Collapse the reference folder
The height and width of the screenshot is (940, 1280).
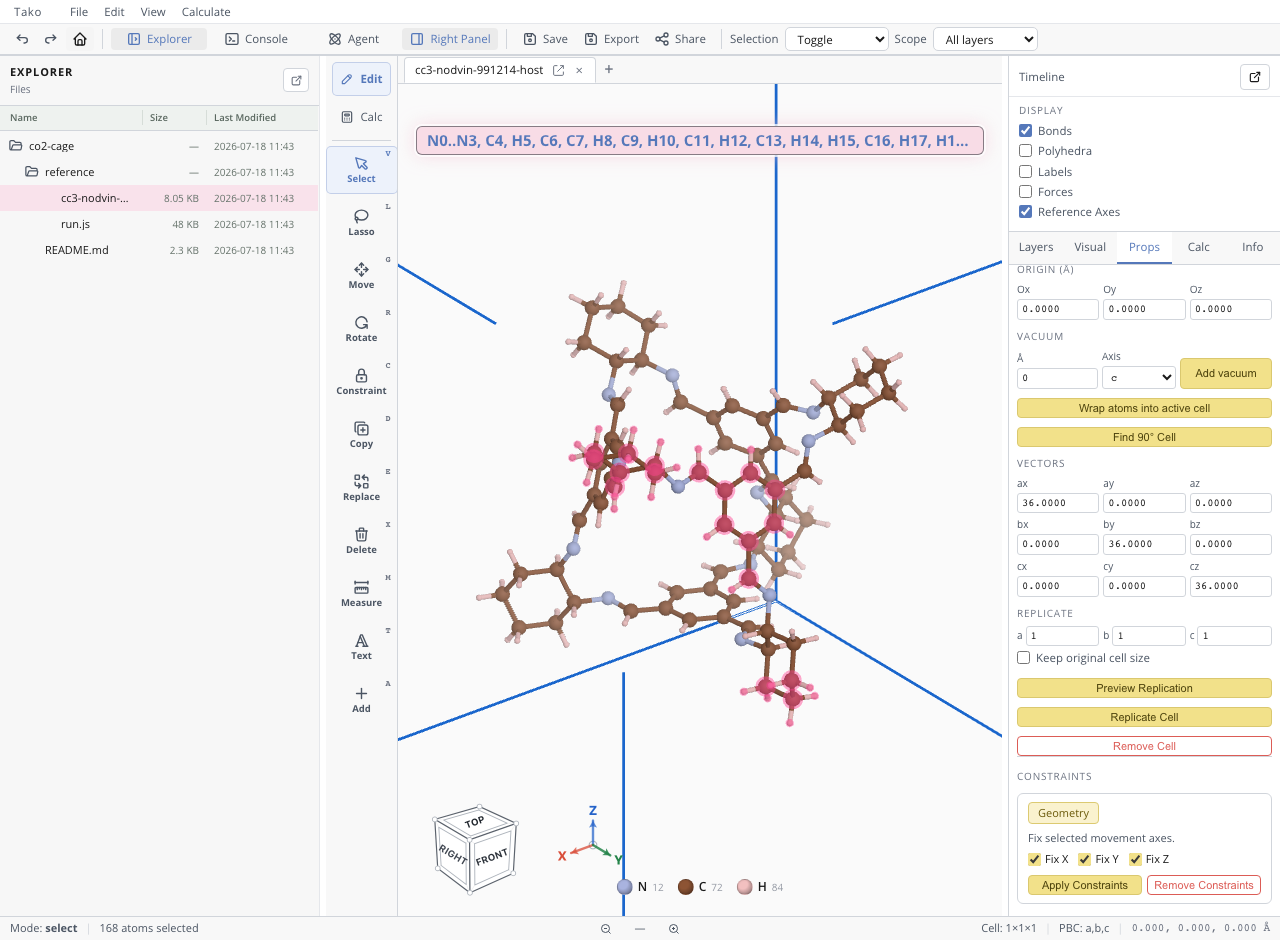click(32, 172)
